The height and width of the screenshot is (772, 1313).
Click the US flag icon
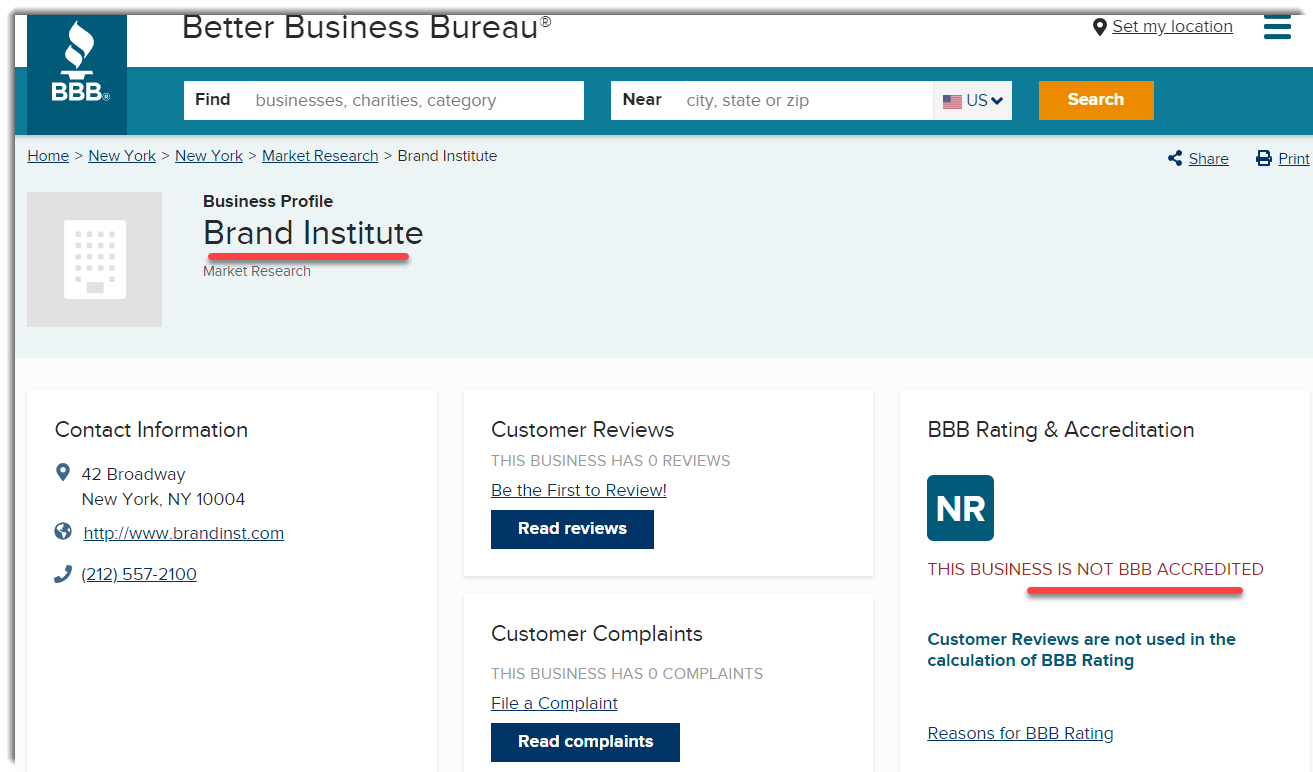[952, 101]
